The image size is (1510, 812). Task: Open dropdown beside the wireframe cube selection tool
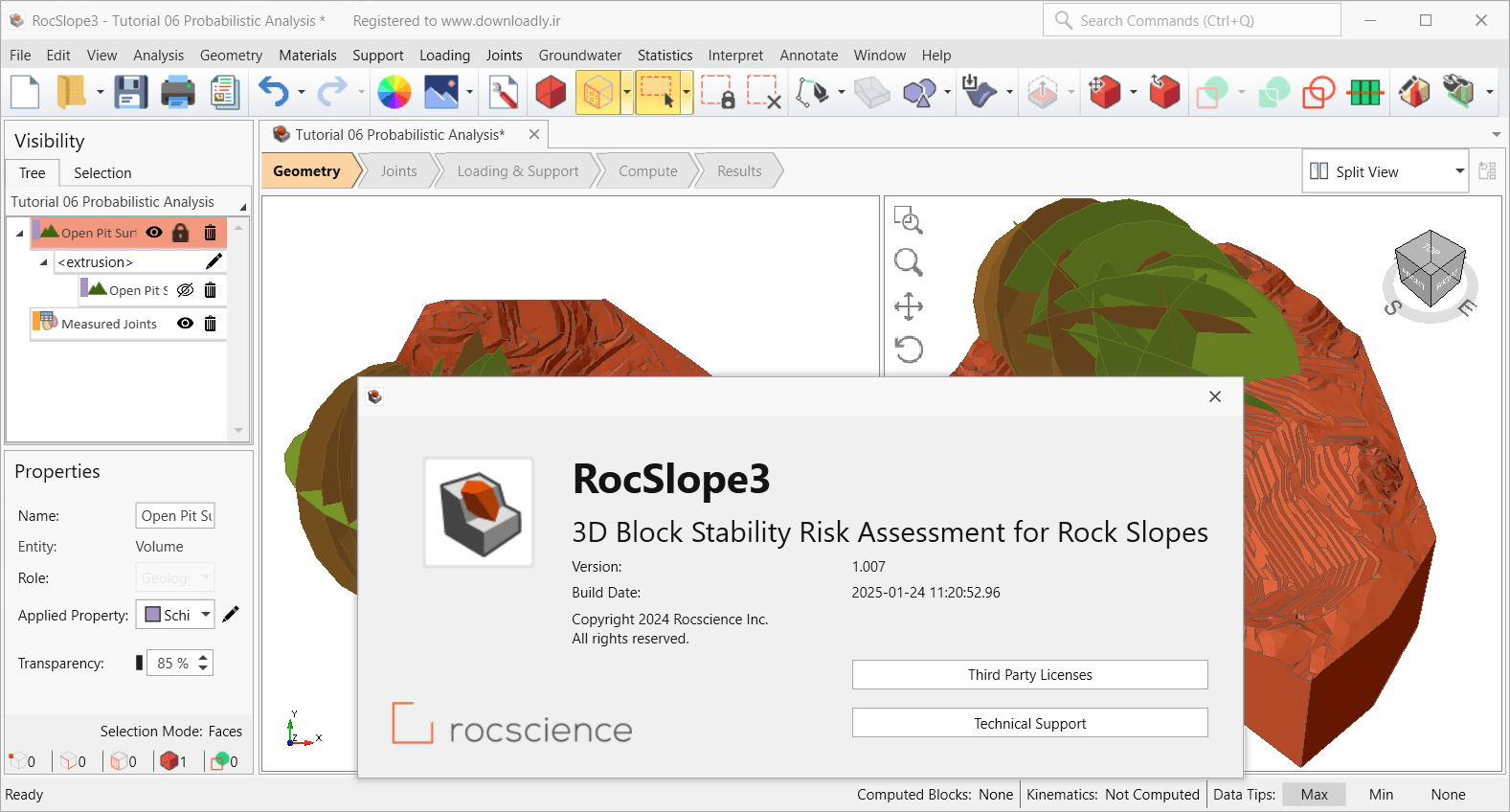pyautogui.click(x=627, y=93)
